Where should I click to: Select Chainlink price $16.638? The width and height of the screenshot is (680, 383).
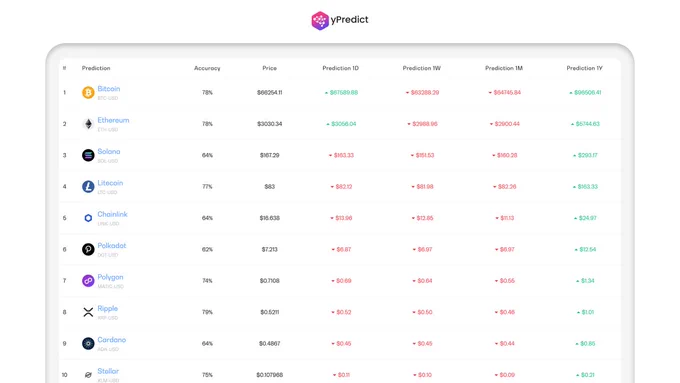[269, 218]
